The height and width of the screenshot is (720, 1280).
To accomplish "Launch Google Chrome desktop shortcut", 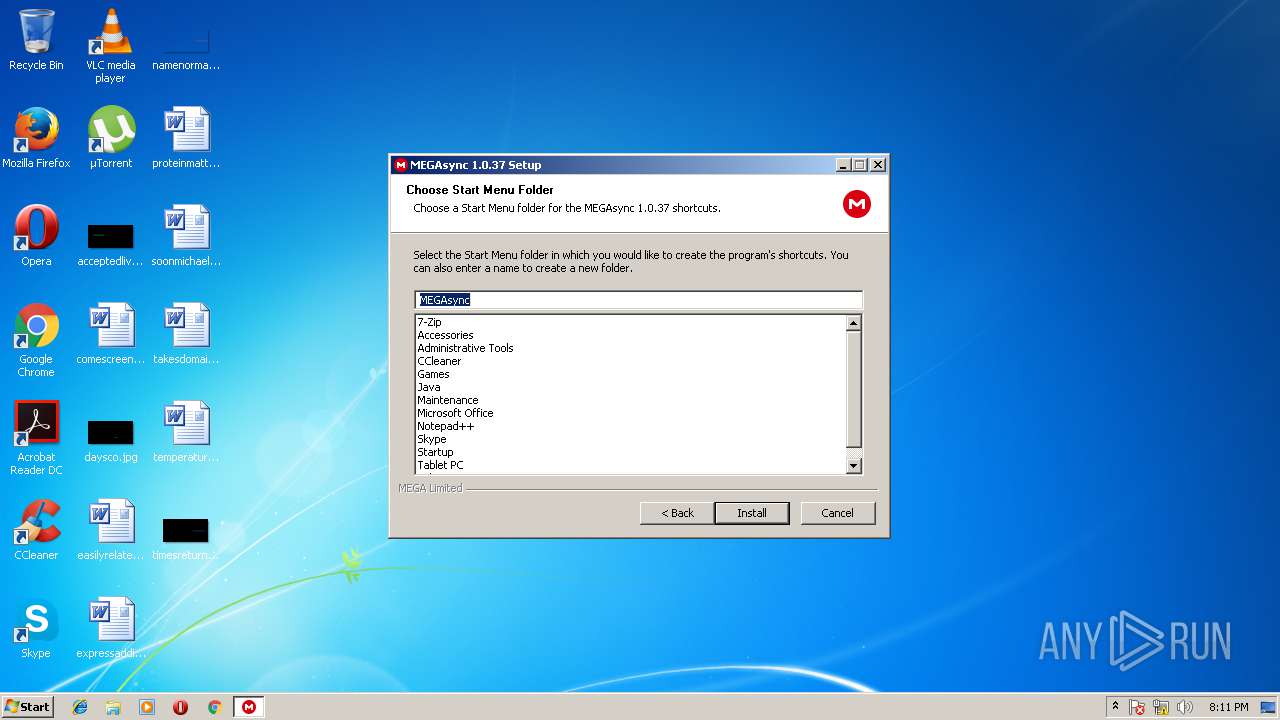I will [36, 340].
